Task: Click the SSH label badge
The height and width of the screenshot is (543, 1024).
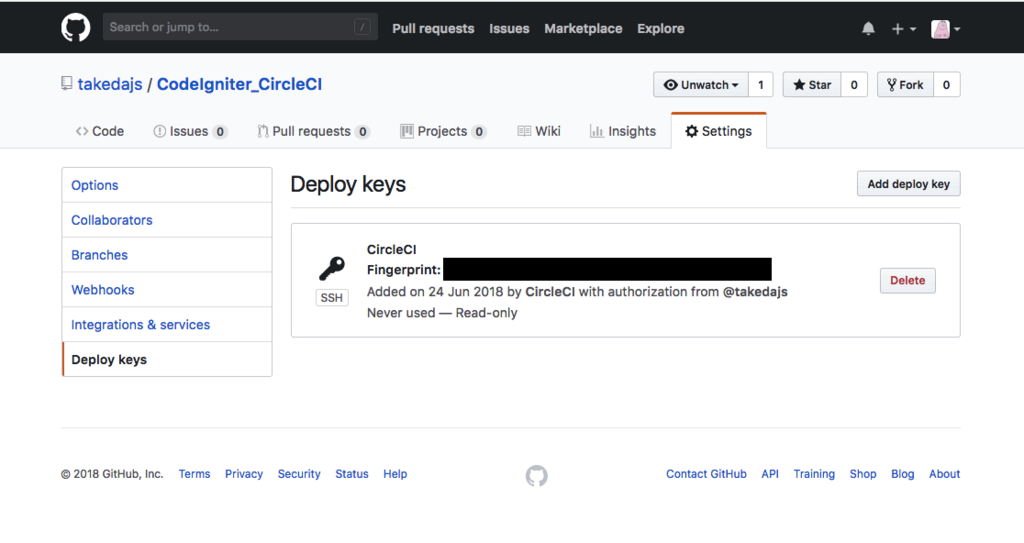Action: tap(332, 297)
